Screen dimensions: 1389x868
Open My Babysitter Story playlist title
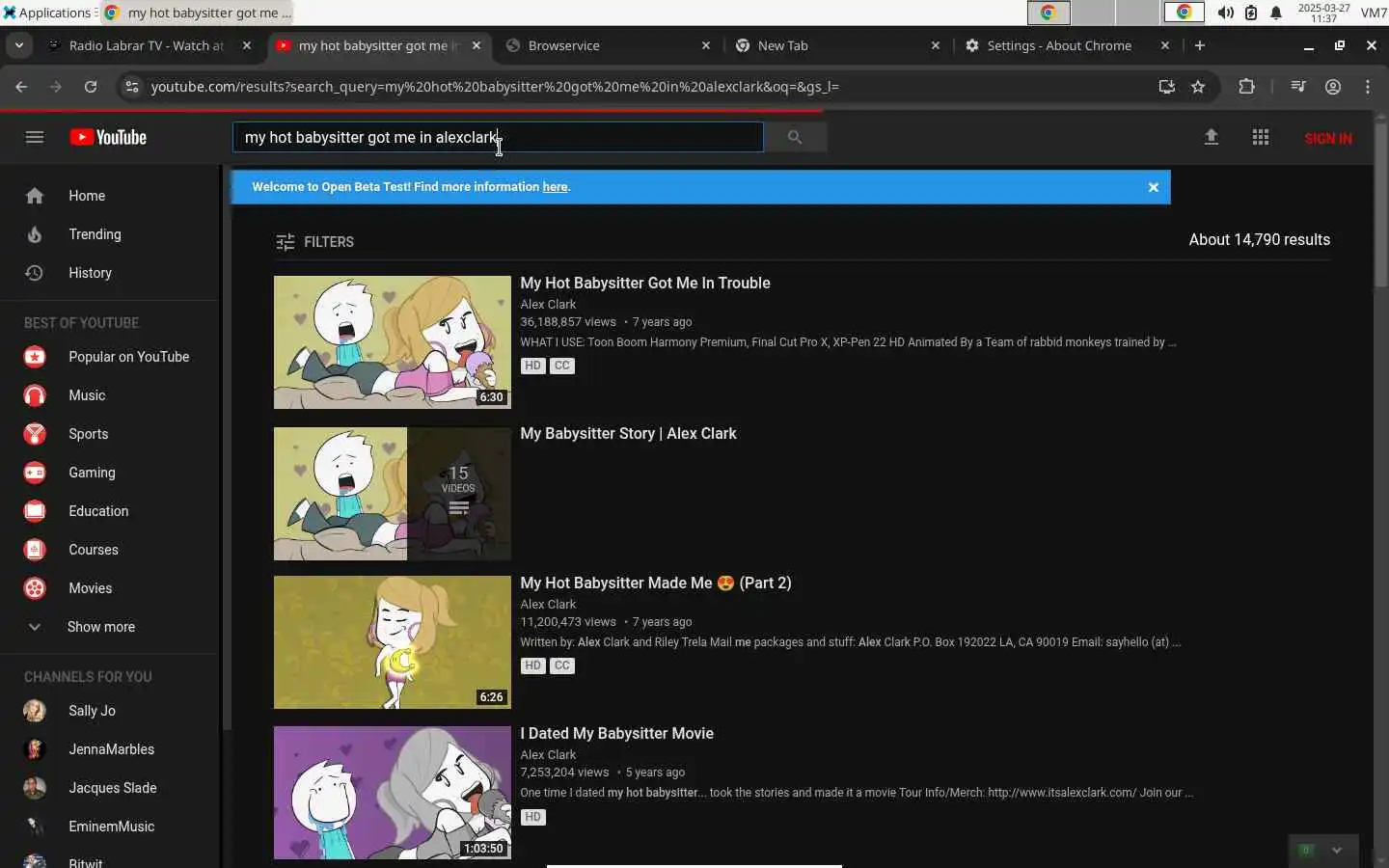[x=628, y=434]
